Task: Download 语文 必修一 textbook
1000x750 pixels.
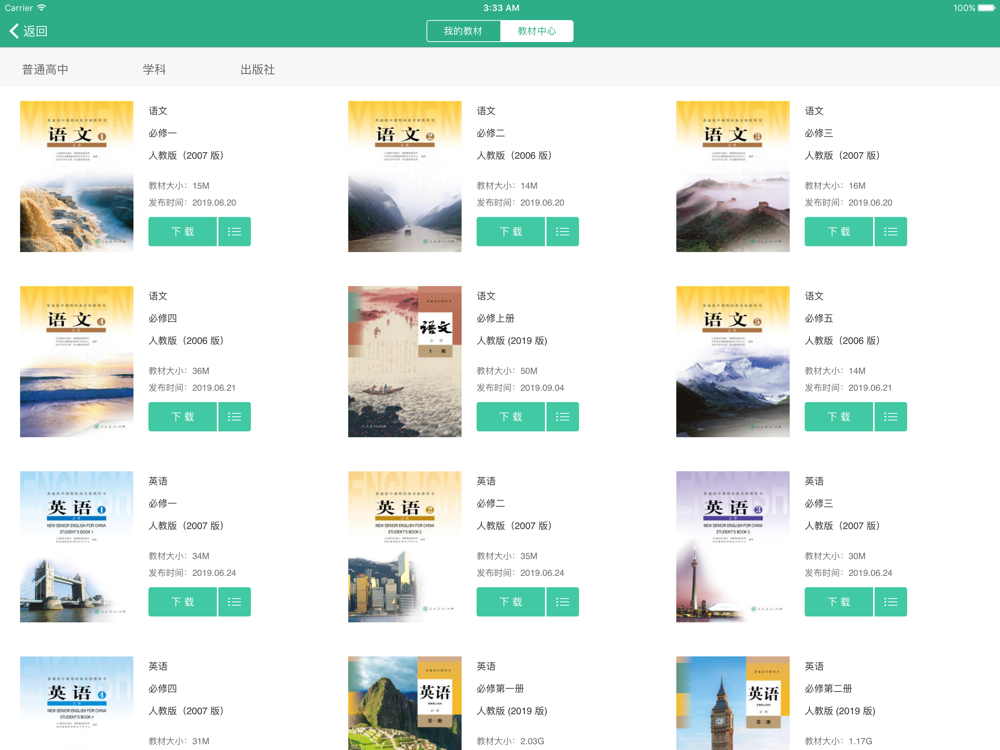Action: 182,232
